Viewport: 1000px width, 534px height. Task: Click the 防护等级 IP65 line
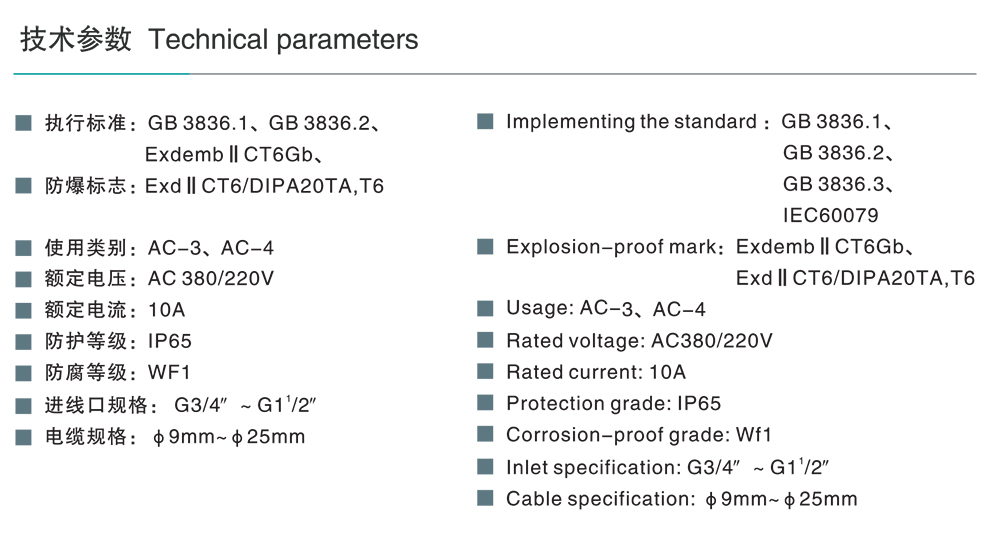[x=118, y=342]
